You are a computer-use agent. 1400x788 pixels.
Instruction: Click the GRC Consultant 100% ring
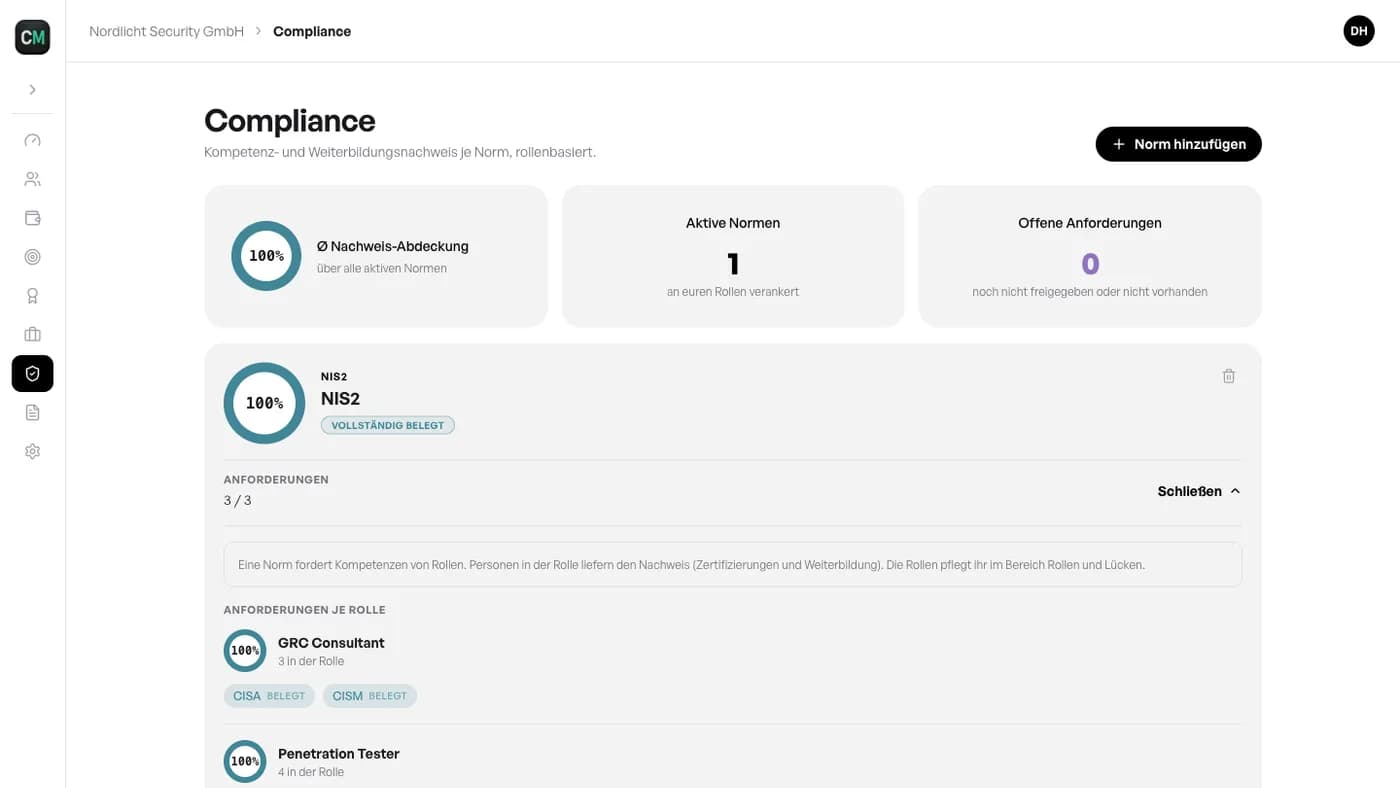coord(245,651)
